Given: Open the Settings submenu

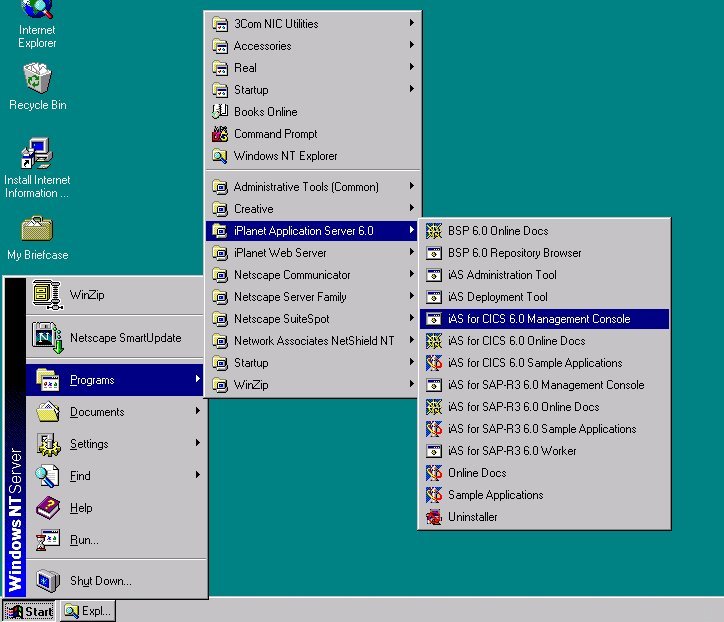Looking at the screenshot, I should 115,444.
